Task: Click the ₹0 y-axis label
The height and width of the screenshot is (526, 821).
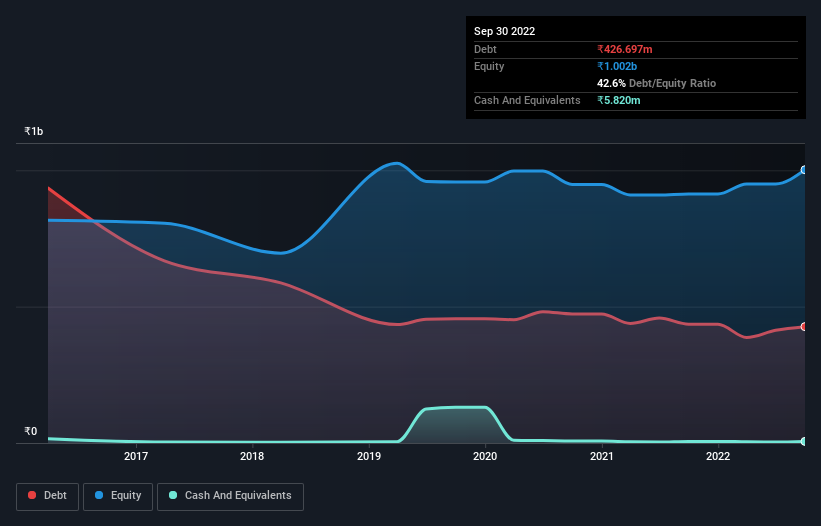Action: tap(30, 431)
